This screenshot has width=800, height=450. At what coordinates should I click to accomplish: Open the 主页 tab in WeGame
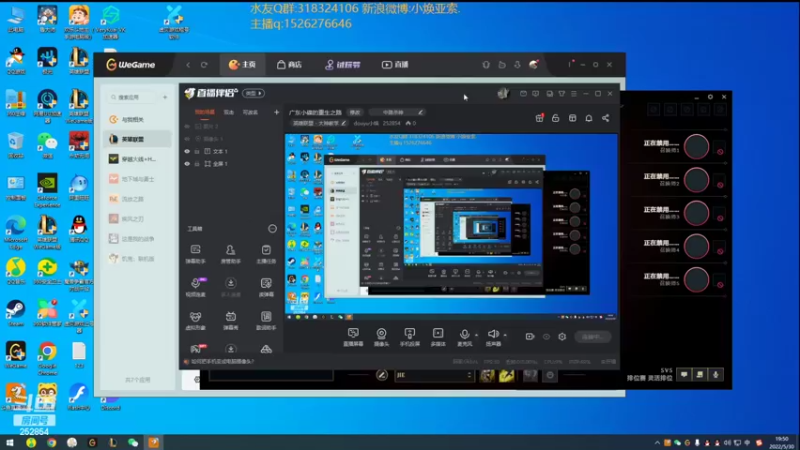pyautogui.click(x=242, y=65)
